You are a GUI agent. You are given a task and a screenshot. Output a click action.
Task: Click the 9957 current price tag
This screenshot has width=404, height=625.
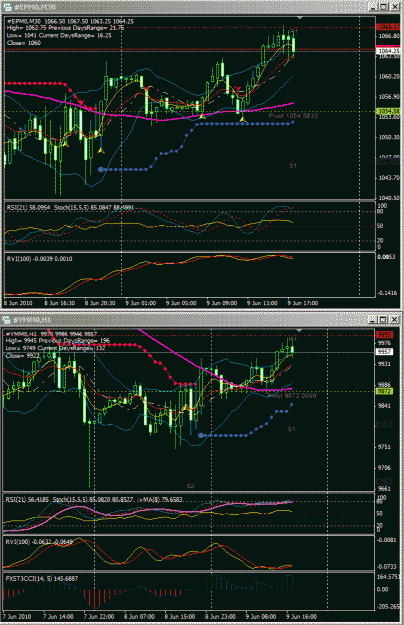(x=384, y=352)
